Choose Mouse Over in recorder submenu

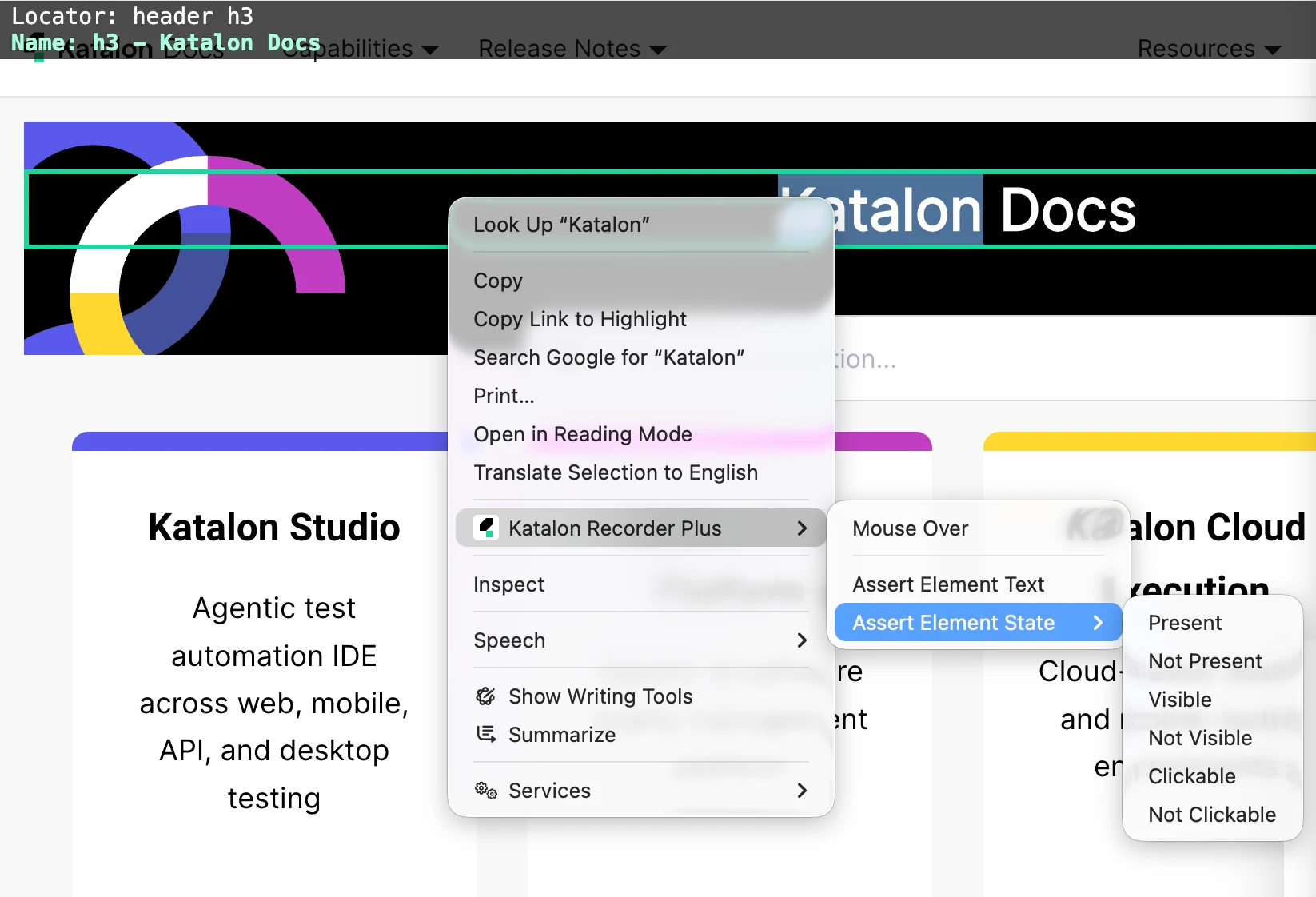pyautogui.click(x=979, y=528)
